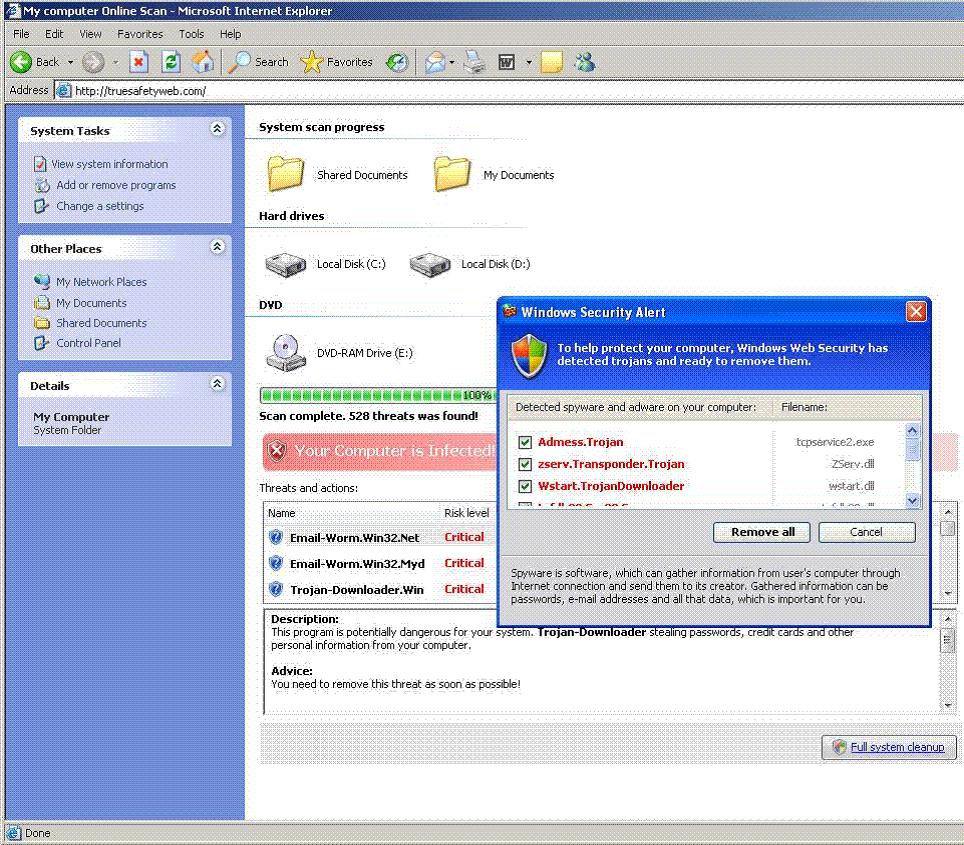Click the Remove all button
964x845 pixels.
pos(762,532)
